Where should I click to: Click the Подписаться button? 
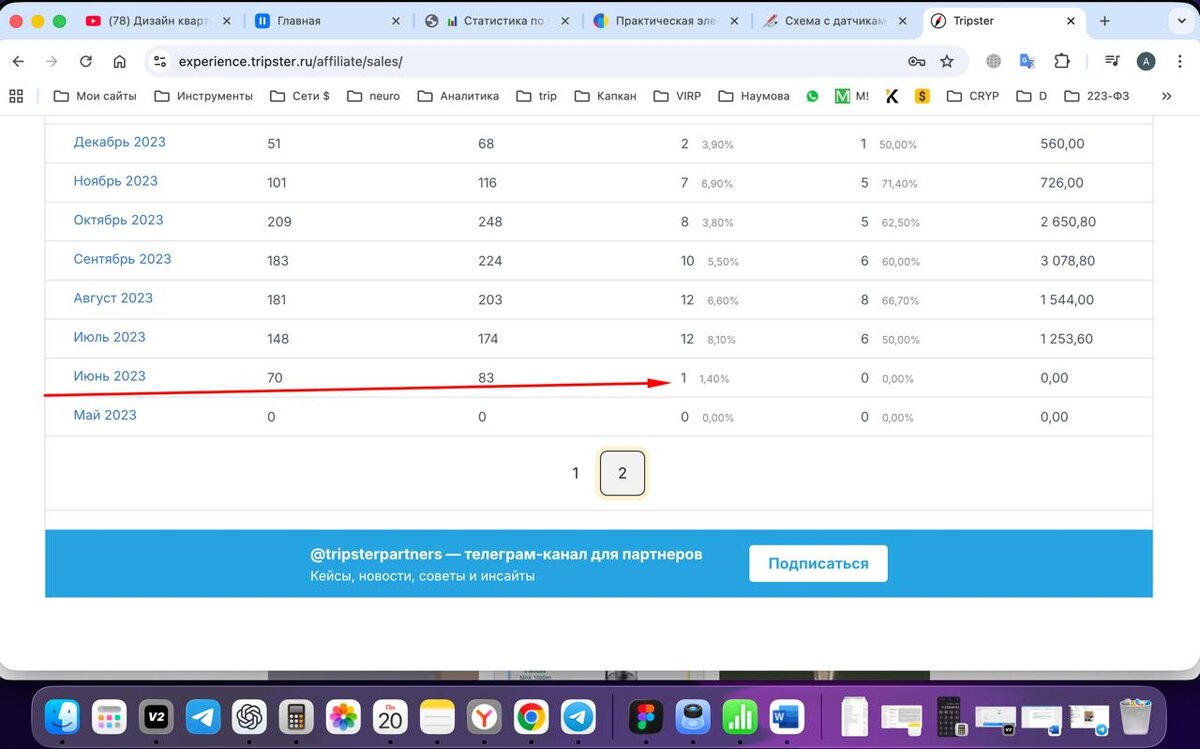click(x=818, y=563)
